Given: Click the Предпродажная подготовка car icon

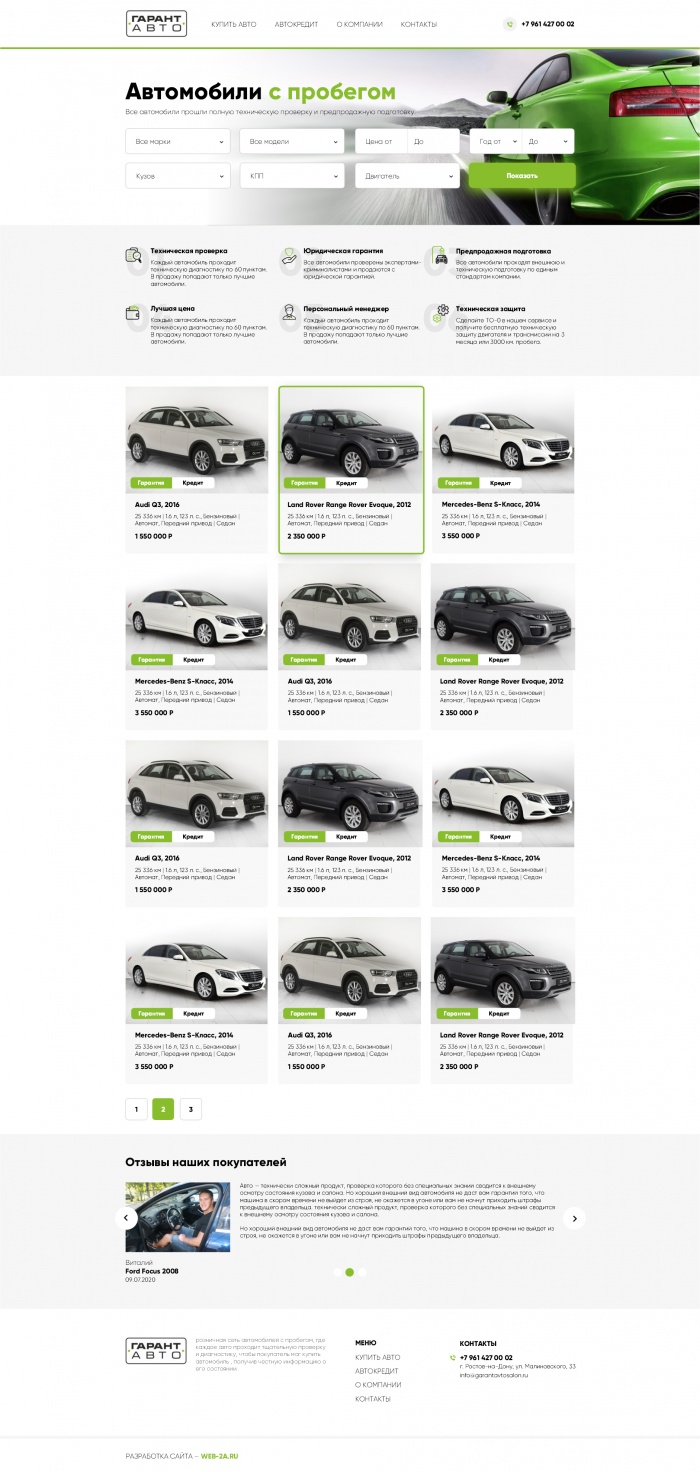Looking at the screenshot, I should (438, 256).
